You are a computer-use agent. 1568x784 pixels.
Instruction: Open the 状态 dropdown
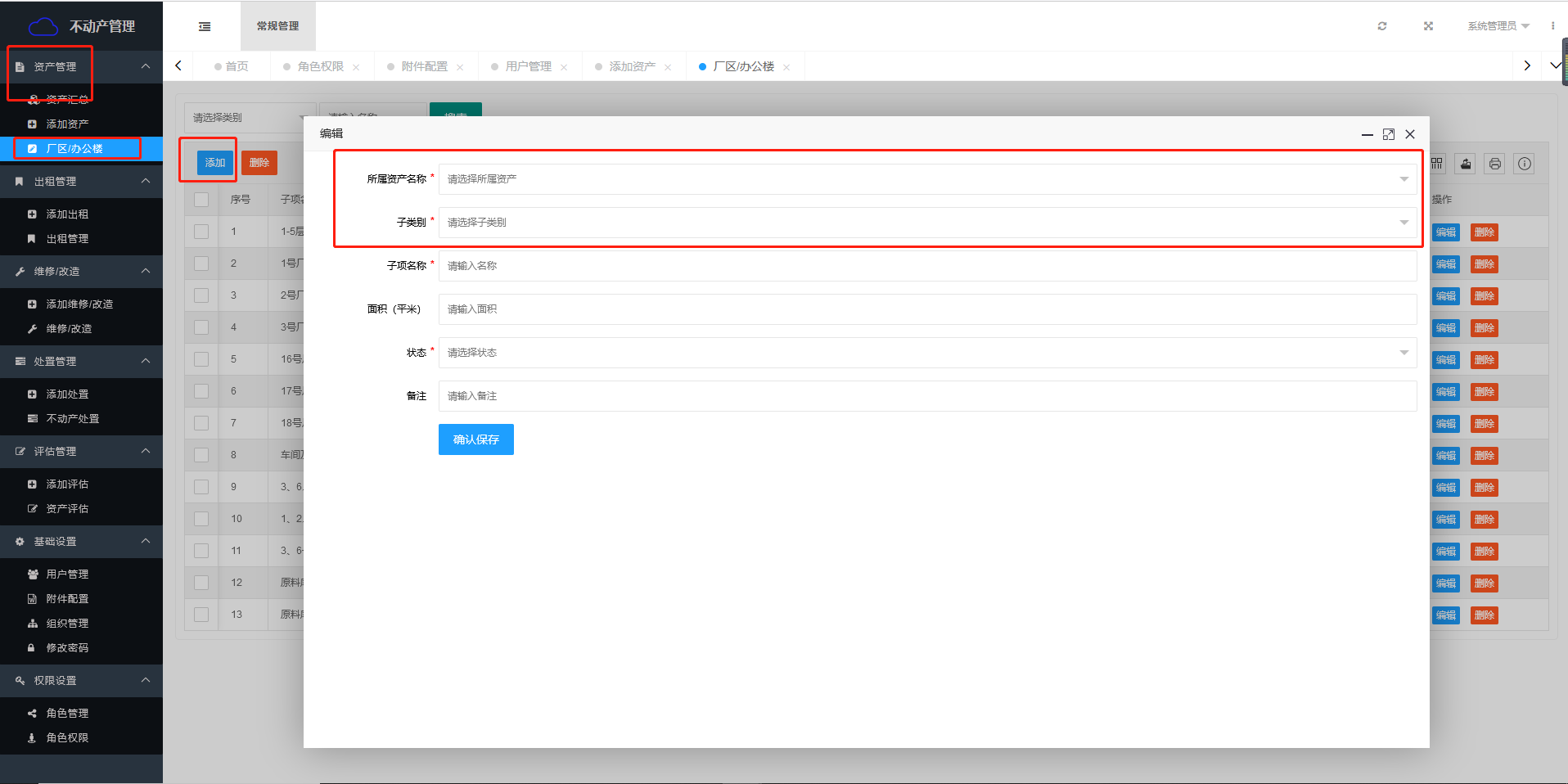click(927, 353)
